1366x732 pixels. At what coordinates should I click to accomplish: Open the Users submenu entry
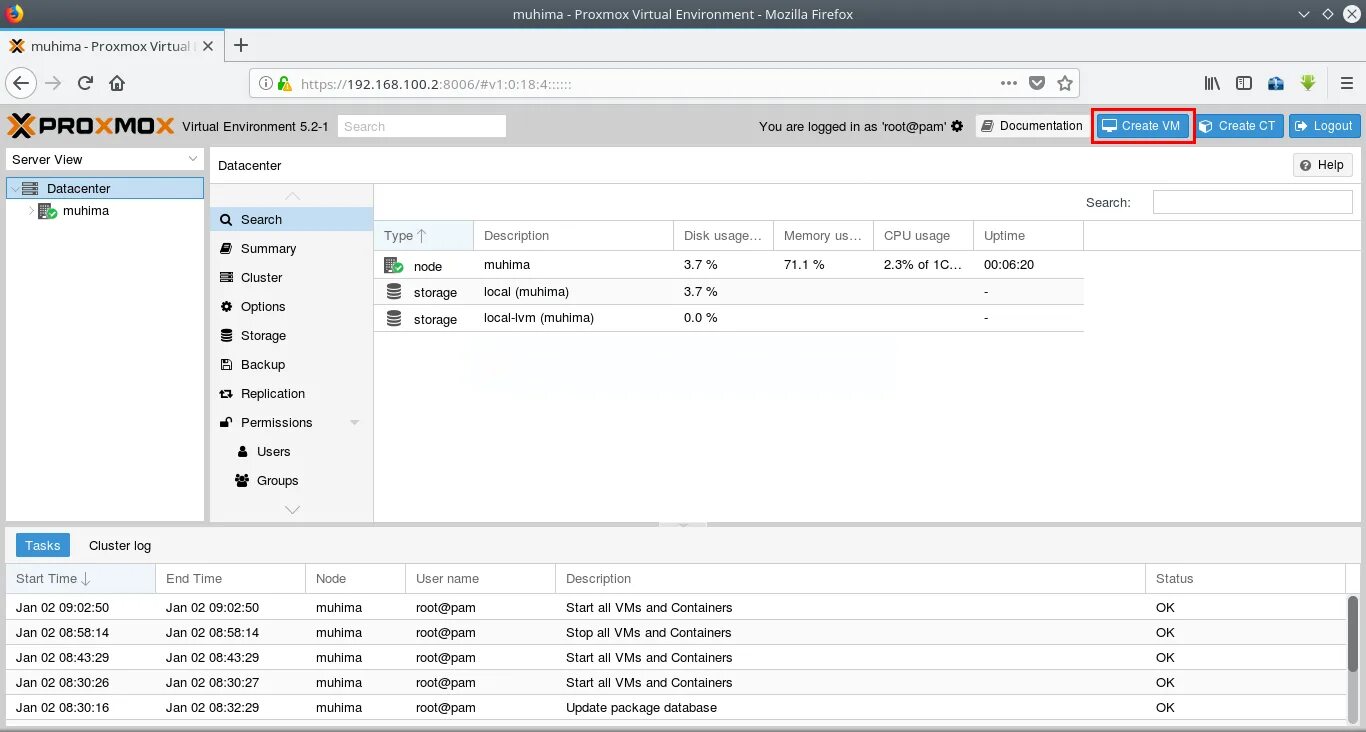[291, 451]
